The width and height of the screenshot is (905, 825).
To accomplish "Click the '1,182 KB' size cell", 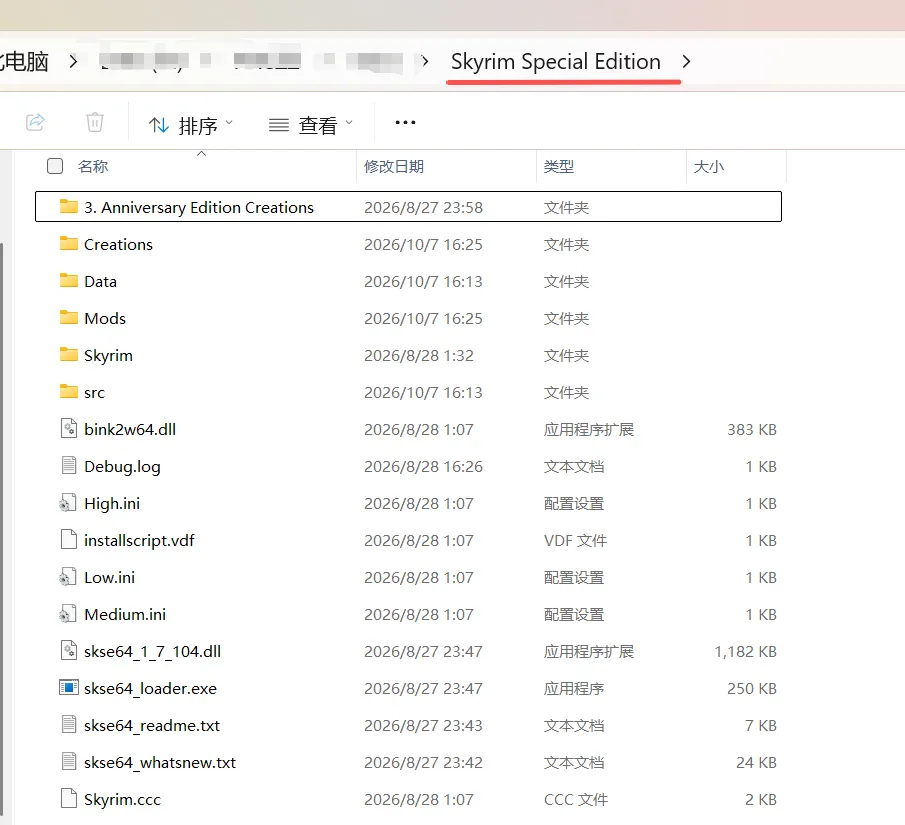I will [x=745, y=652].
